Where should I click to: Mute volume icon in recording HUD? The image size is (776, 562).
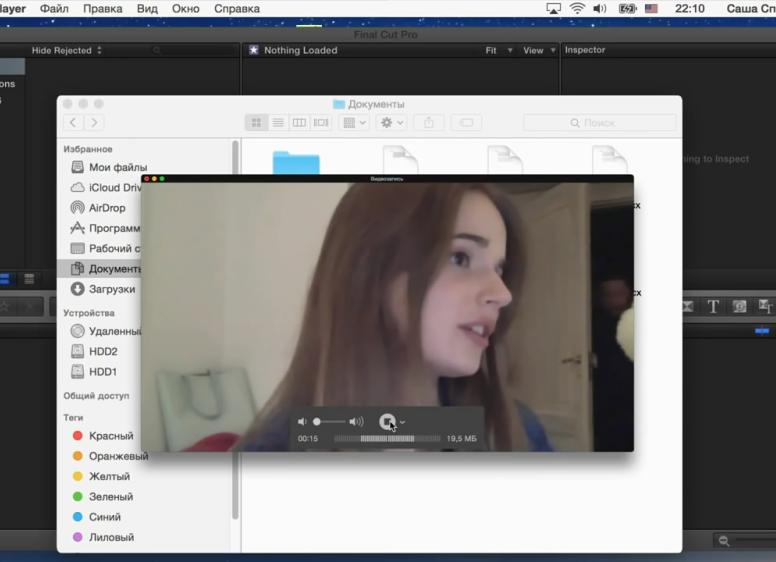pyautogui.click(x=302, y=422)
